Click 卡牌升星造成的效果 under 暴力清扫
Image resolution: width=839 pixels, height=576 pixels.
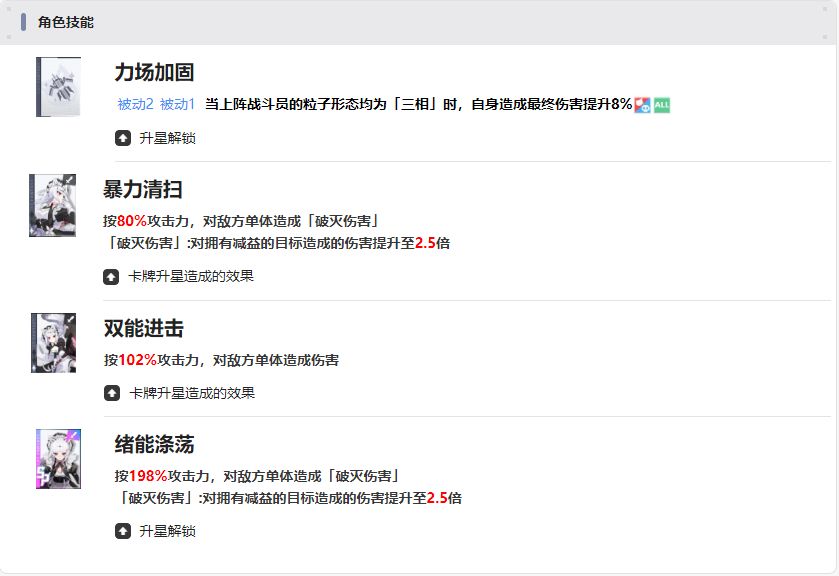(x=191, y=276)
